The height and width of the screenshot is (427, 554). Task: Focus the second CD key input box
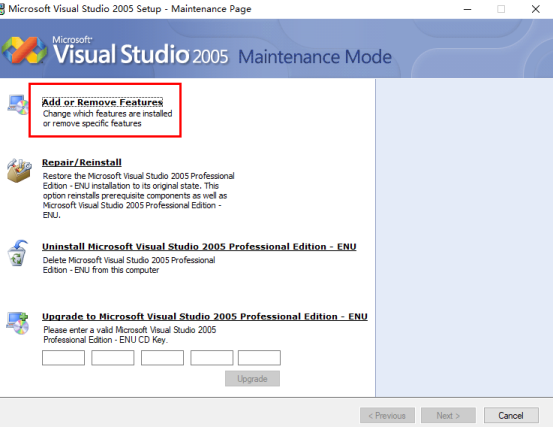coord(113,358)
